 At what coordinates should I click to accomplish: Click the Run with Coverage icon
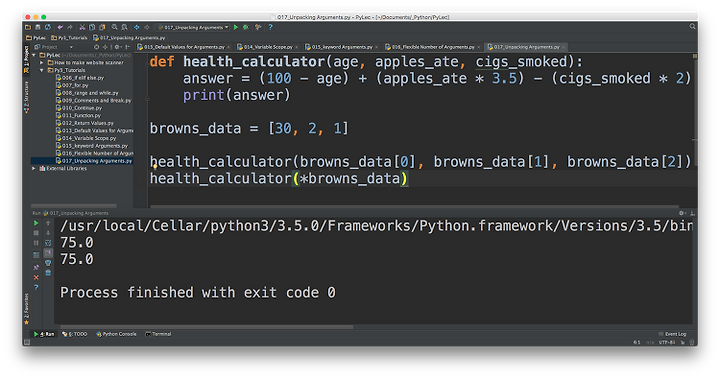click(x=258, y=27)
